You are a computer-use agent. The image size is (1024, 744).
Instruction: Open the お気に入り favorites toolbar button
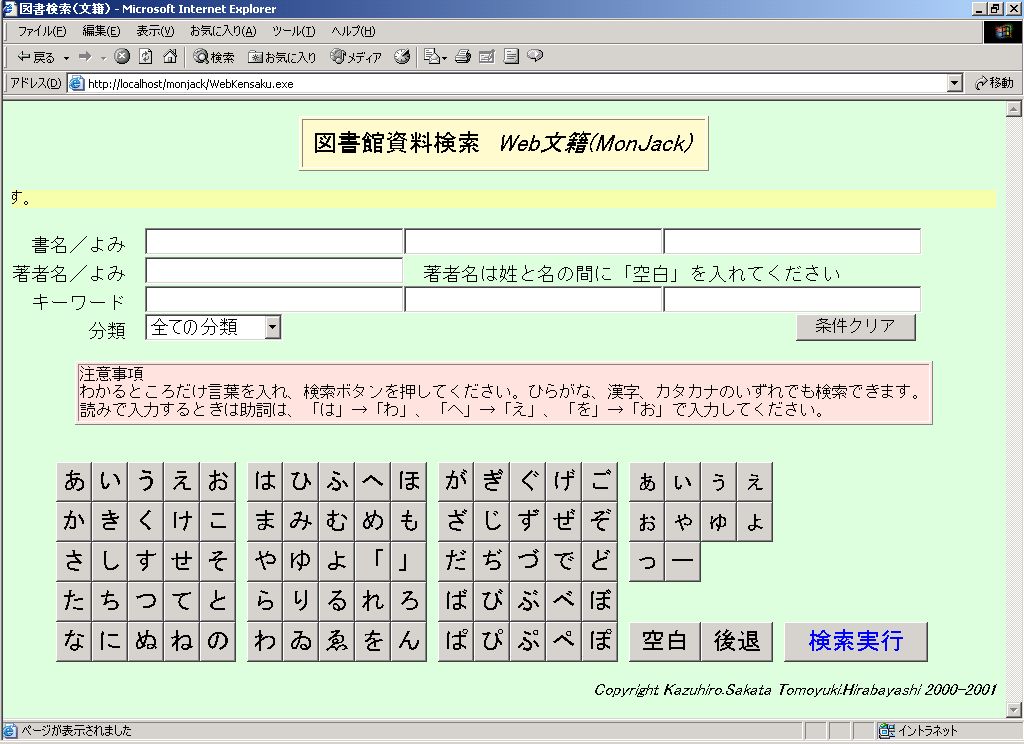[282, 57]
